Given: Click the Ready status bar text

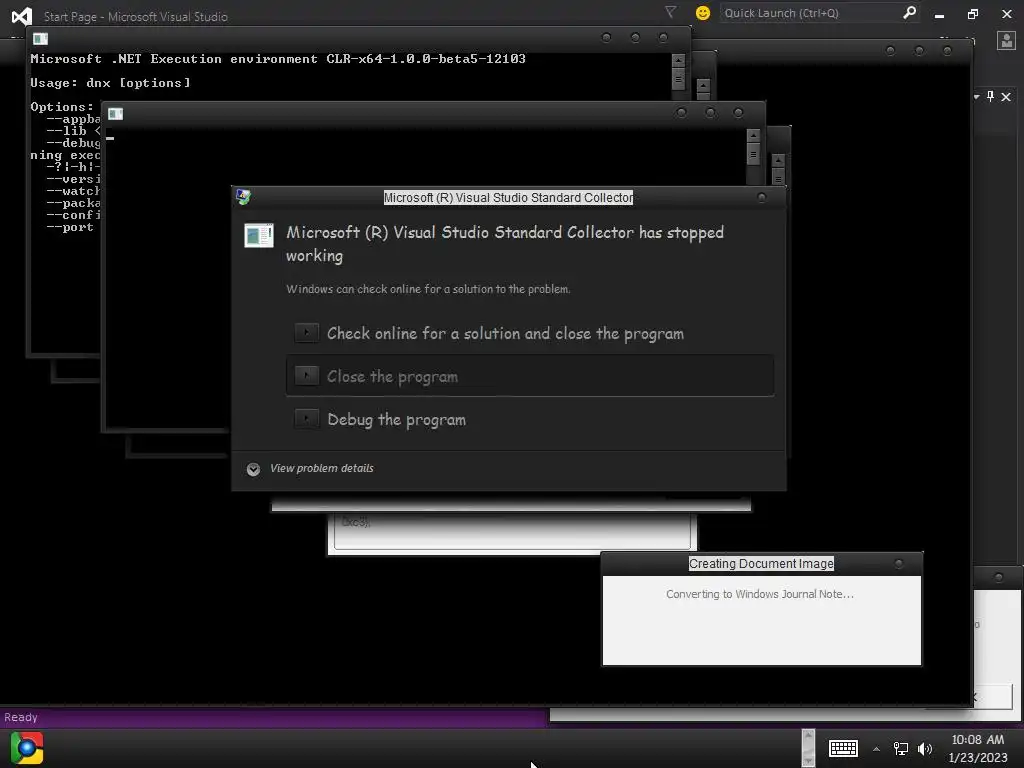Looking at the screenshot, I should click(x=21, y=717).
